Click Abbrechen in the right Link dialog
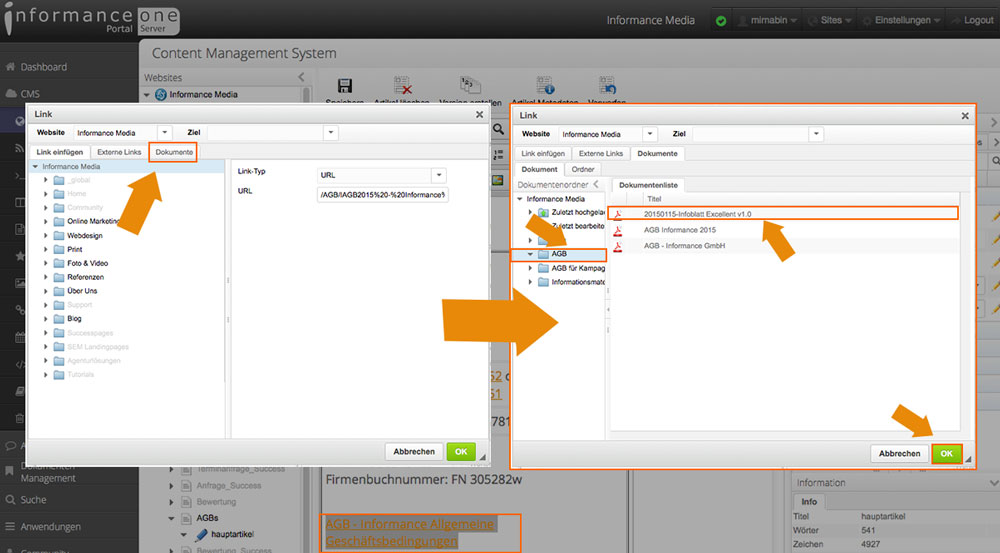This screenshot has width=1000, height=553. pyautogui.click(x=899, y=453)
